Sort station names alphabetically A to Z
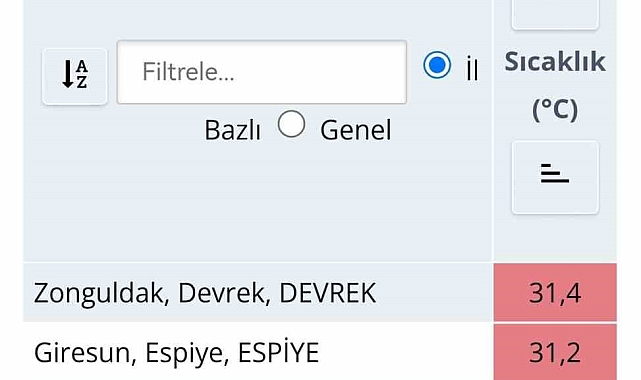 [74, 76]
